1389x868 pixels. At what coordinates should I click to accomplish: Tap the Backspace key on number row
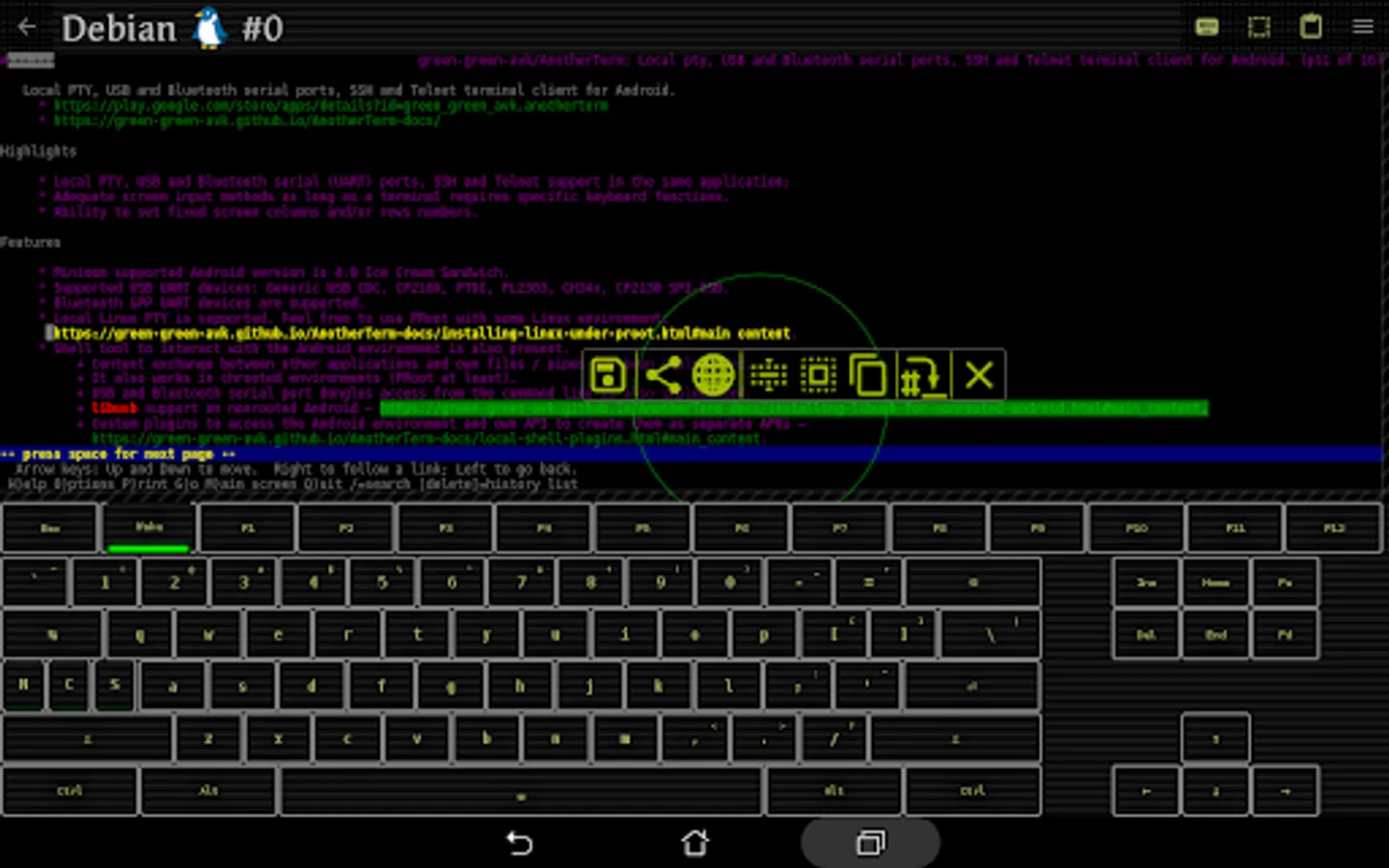tap(973, 583)
